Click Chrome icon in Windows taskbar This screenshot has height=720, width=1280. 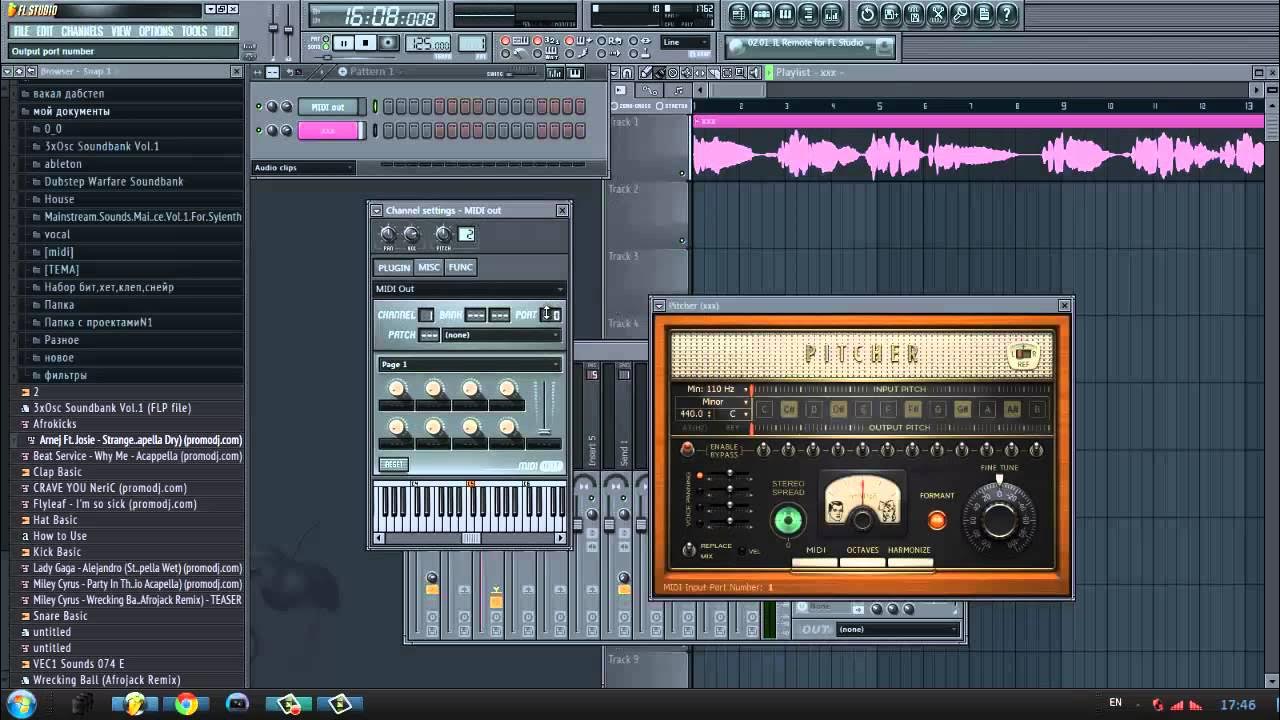tap(186, 704)
